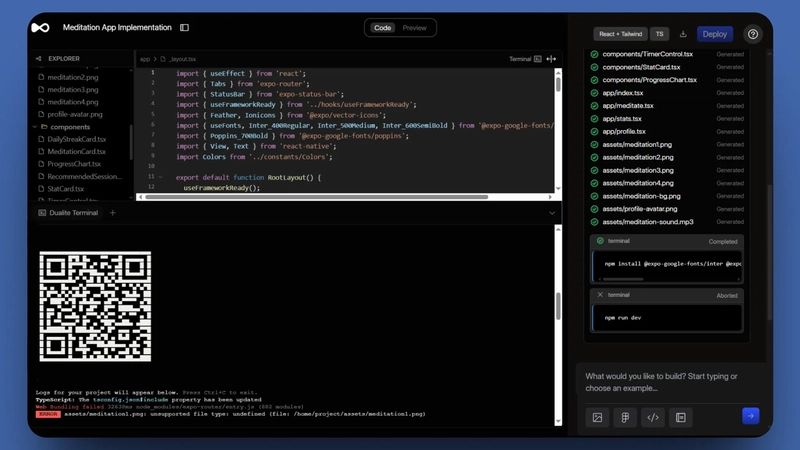Click the red ERROR label in terminal
This screenshot has height=450, width=800.
tap(48, 414)
